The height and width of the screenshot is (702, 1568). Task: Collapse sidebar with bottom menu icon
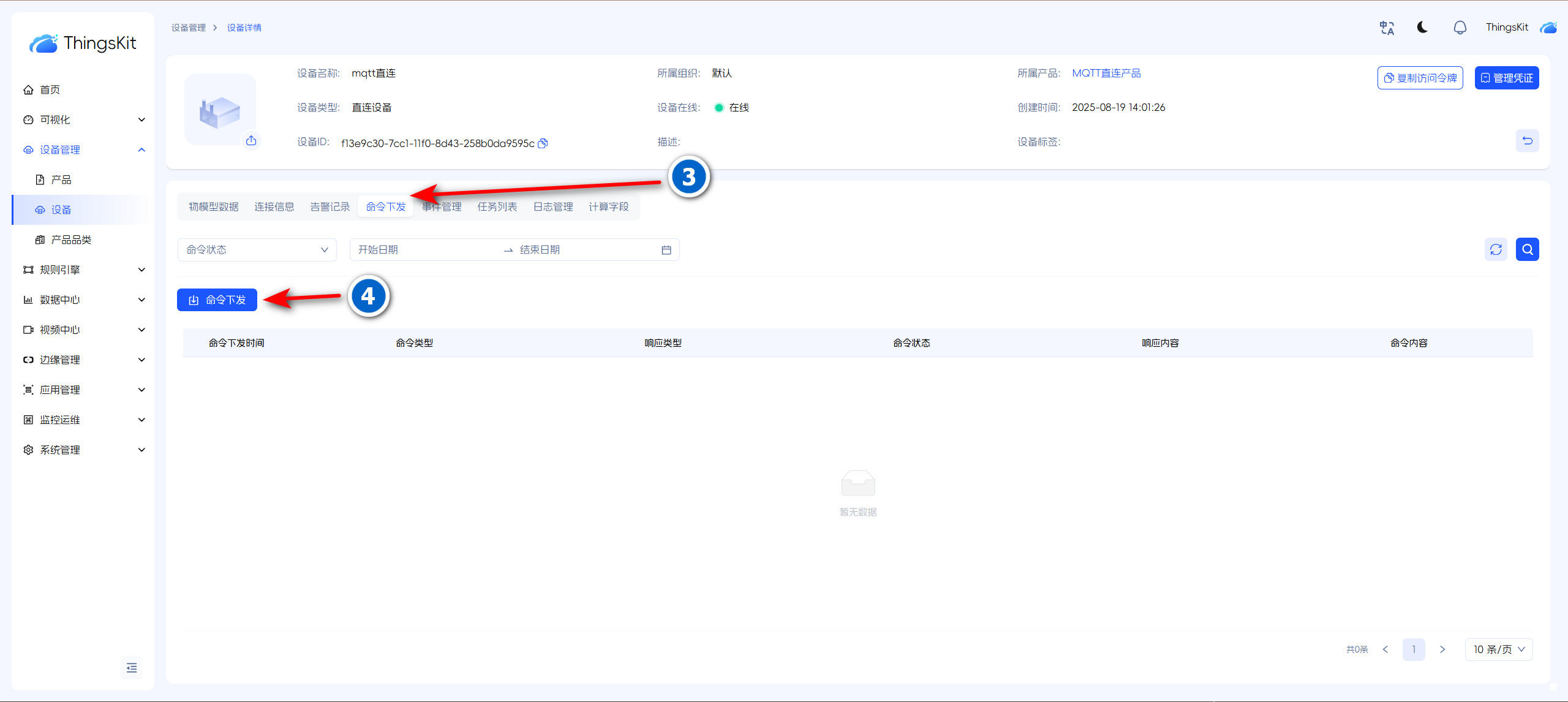131,668
